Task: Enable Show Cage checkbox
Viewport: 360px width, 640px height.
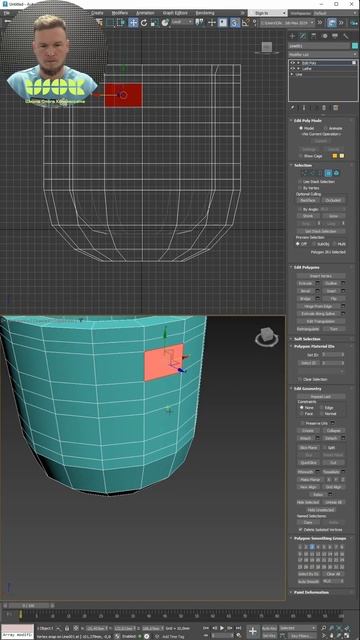Action: tap(301, 156)
